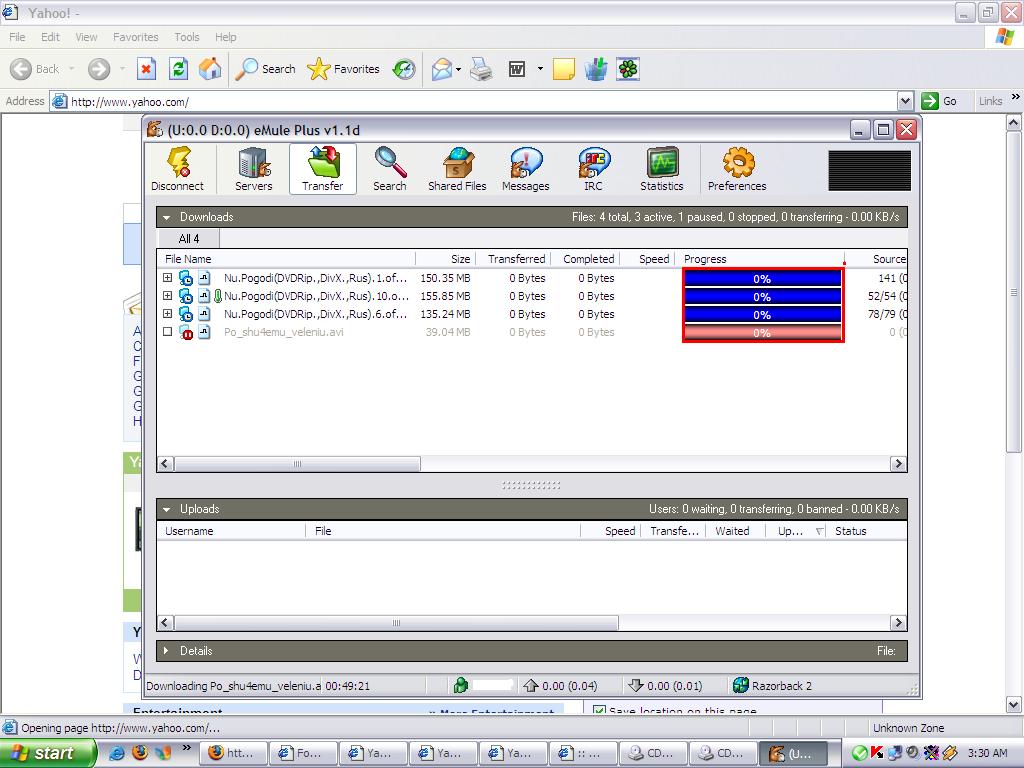Click the Edit with Word icon
Screen dimensions: 1024x768
click(x=517, y=69)
